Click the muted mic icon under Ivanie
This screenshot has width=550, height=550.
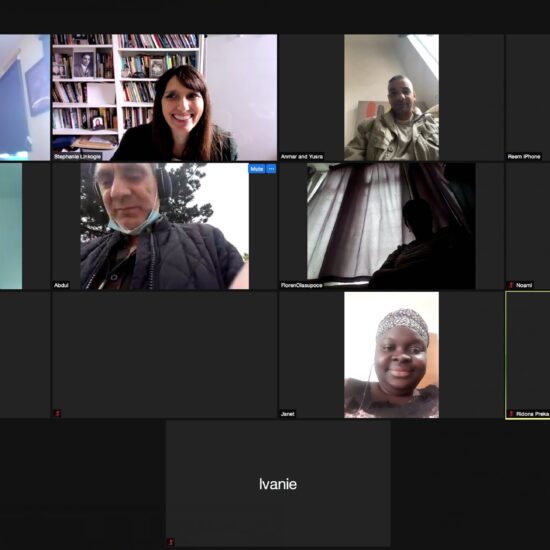coord(170,542)
